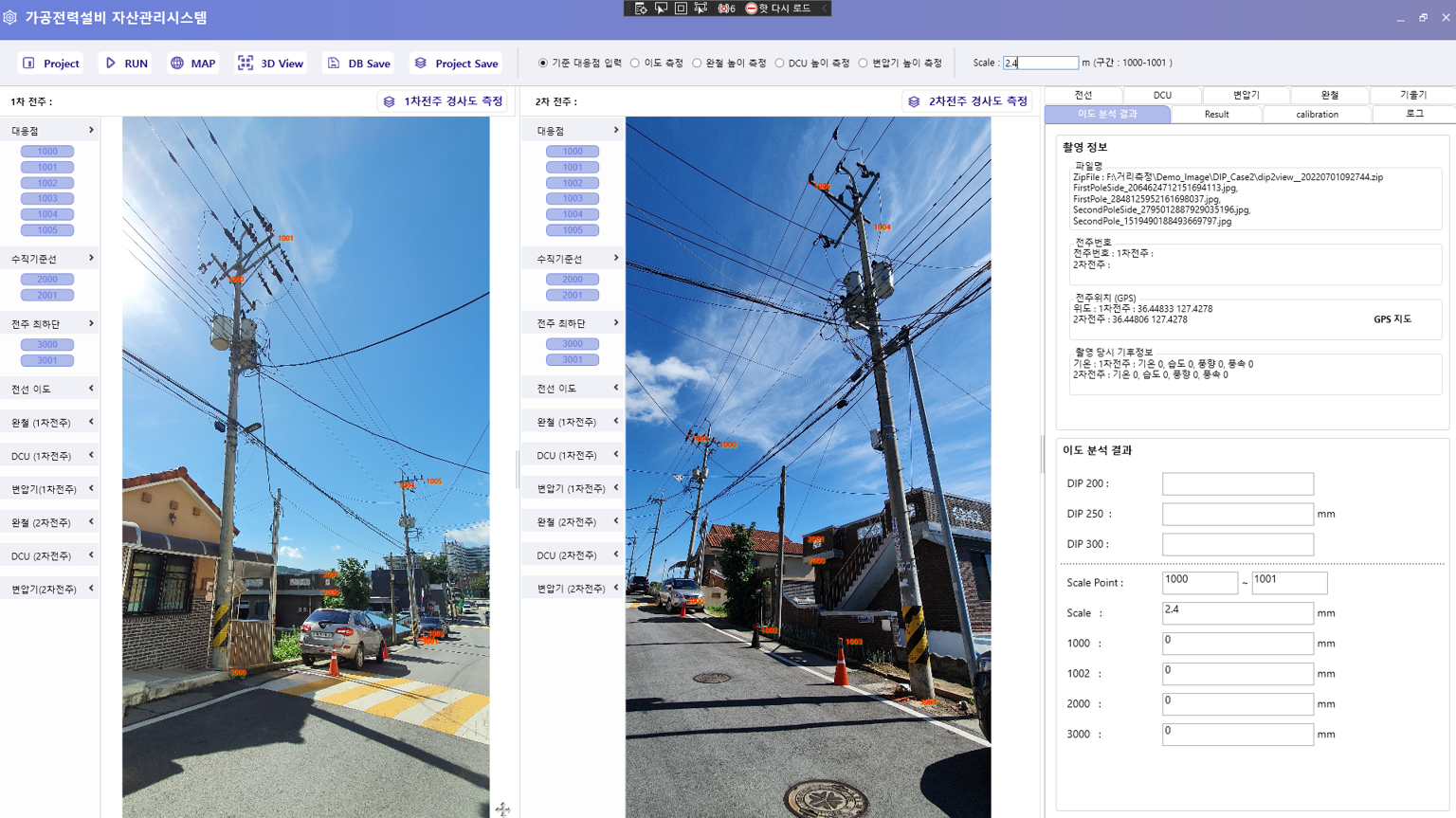The width and height of the screenshot is (1456, 818).
Task: Expand 전선 이도 section in left panel
Action: click(x=91, y=389)
